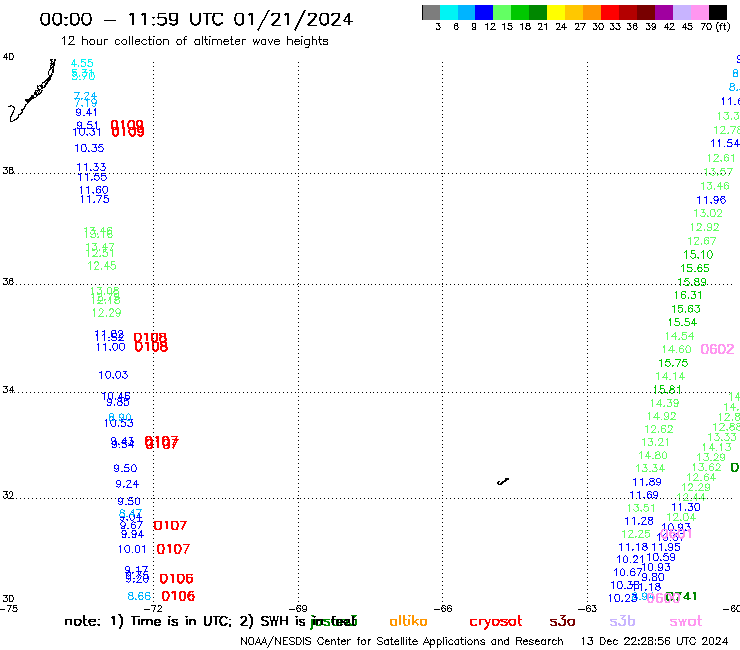
Task: Click the wave height value 11.96
Action: [711, 200]
